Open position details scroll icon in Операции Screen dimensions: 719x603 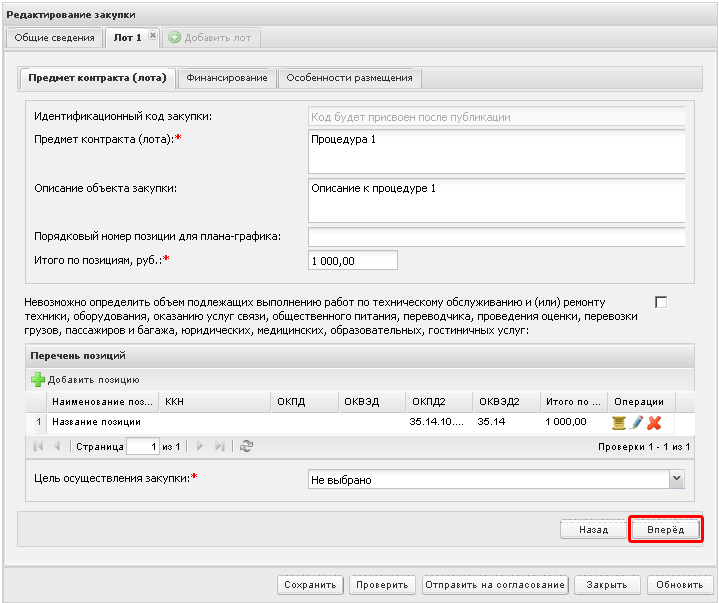pos(619,422)
